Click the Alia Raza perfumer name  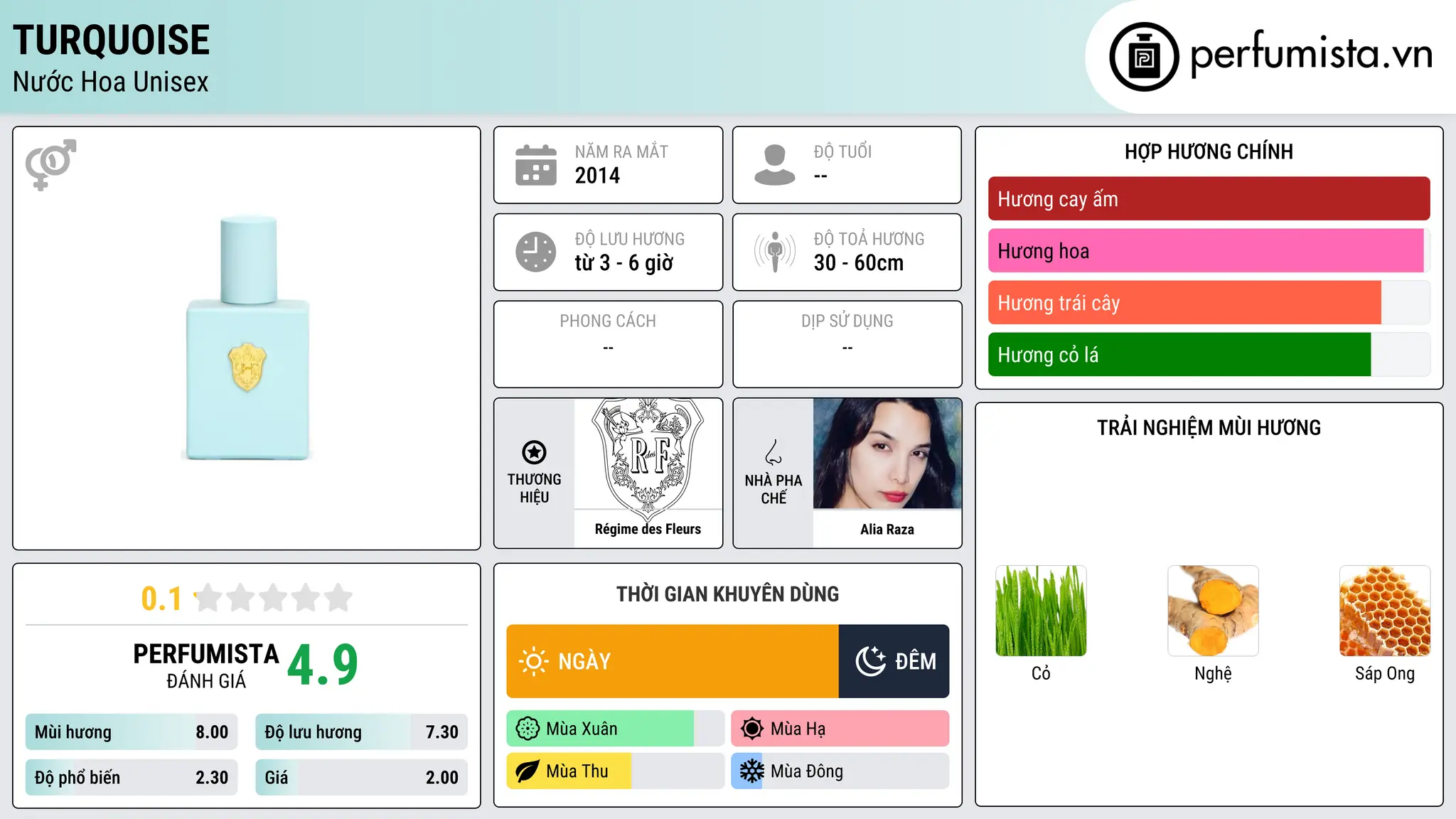(887, 529)
